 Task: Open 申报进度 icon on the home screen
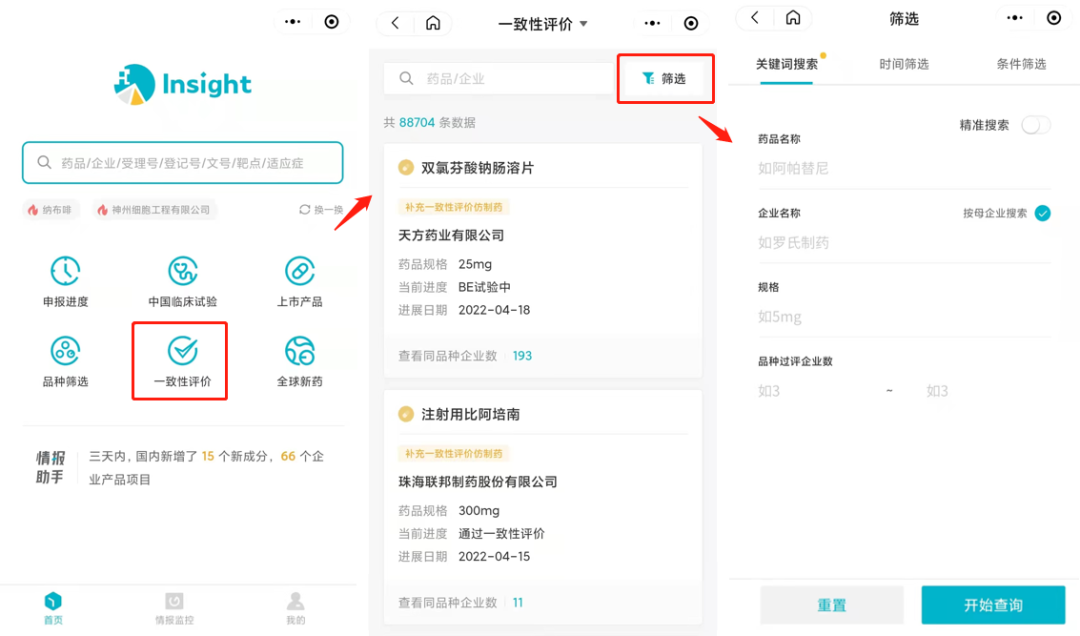(x=65, y=271)
